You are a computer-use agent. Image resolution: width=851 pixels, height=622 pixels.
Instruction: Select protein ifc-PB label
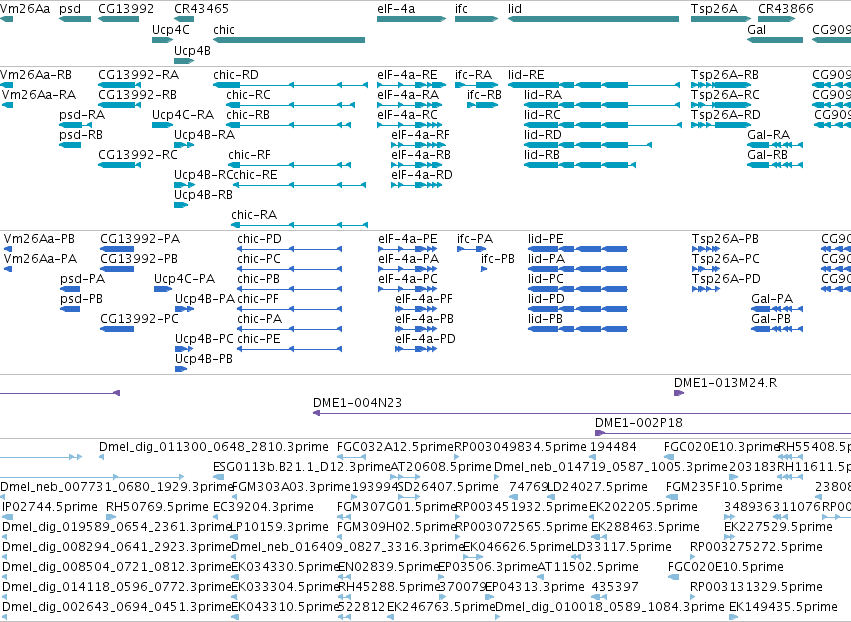(x=498, y=259)
